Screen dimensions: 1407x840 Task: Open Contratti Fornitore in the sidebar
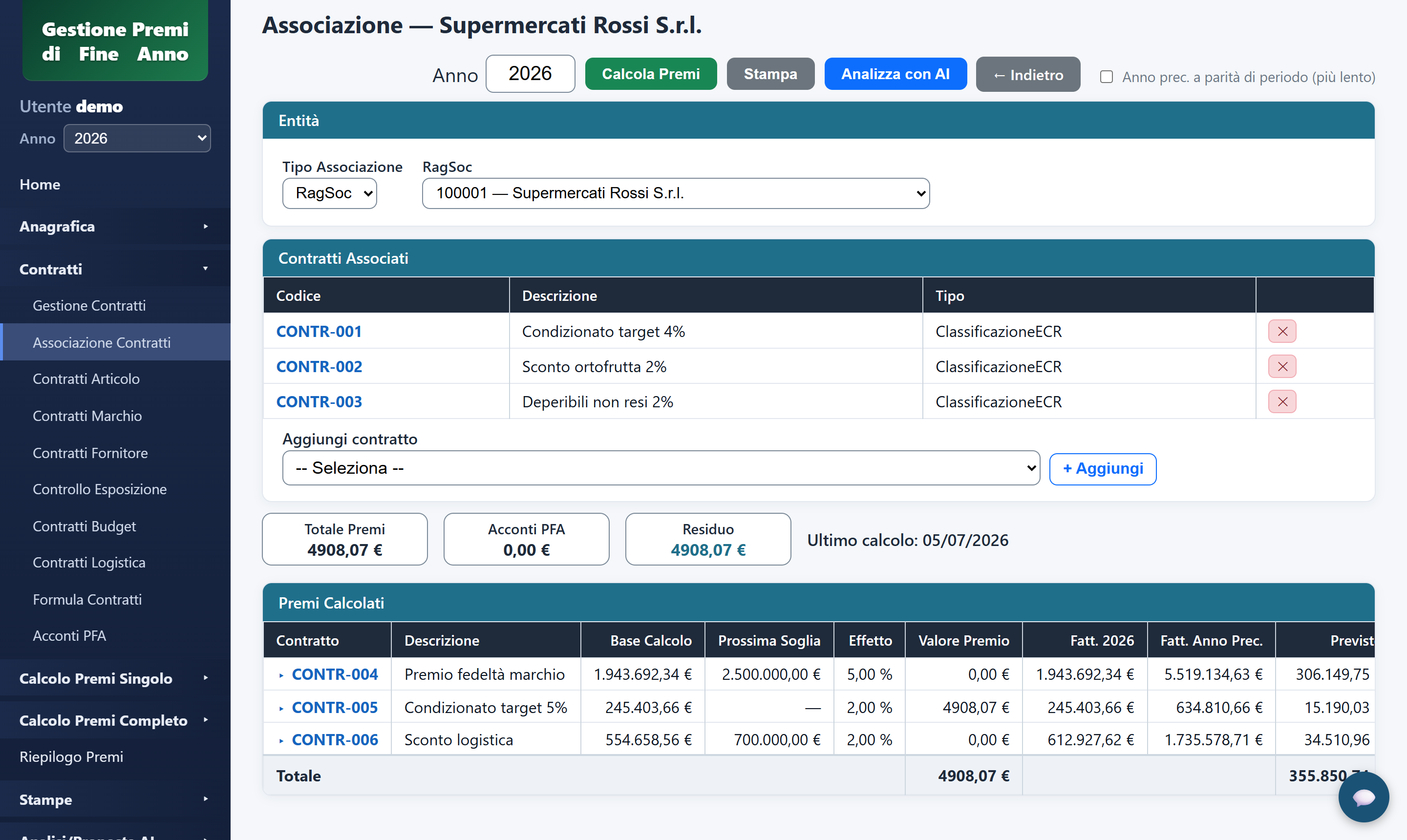pos(90,453)
